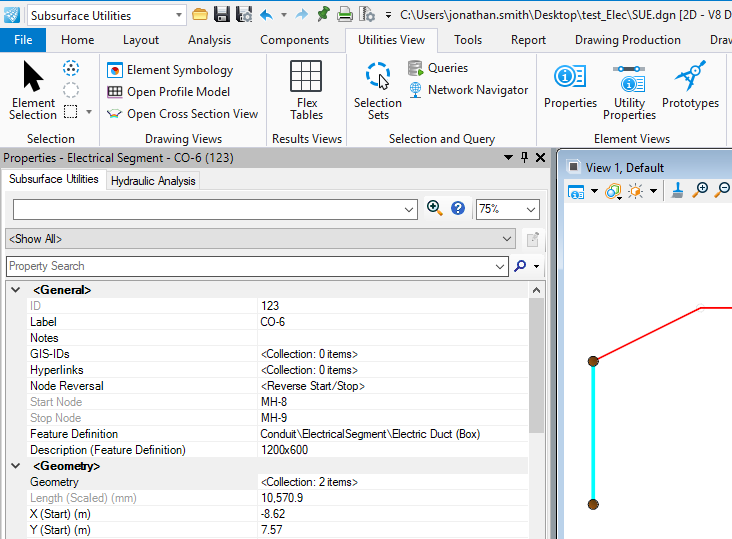This screenshot has height=539, width=732.
Task: Switch to the Hydraulic Analysis tab
Action: (154, 181)
